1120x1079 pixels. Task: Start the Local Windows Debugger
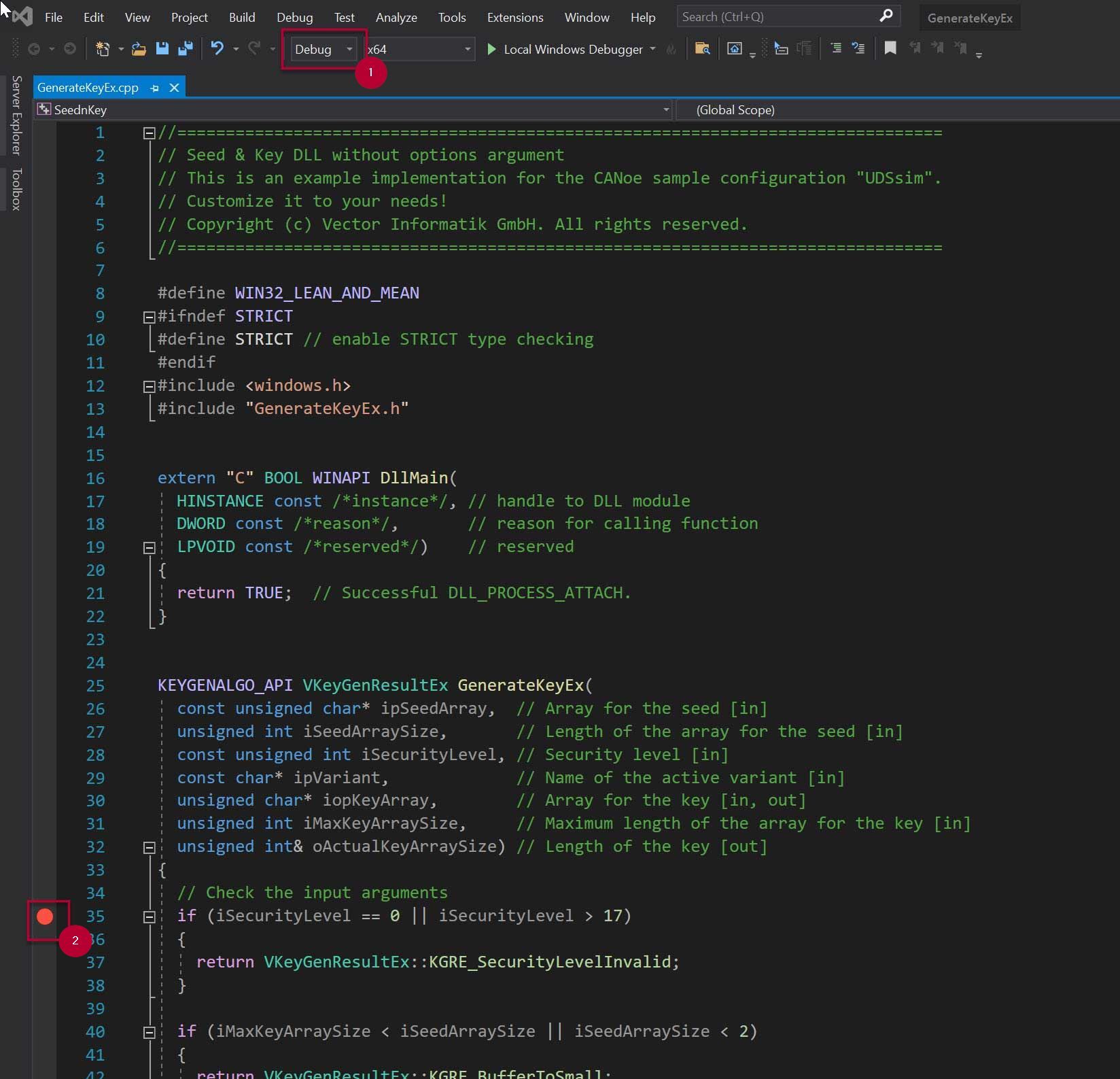tap(565, 49)
